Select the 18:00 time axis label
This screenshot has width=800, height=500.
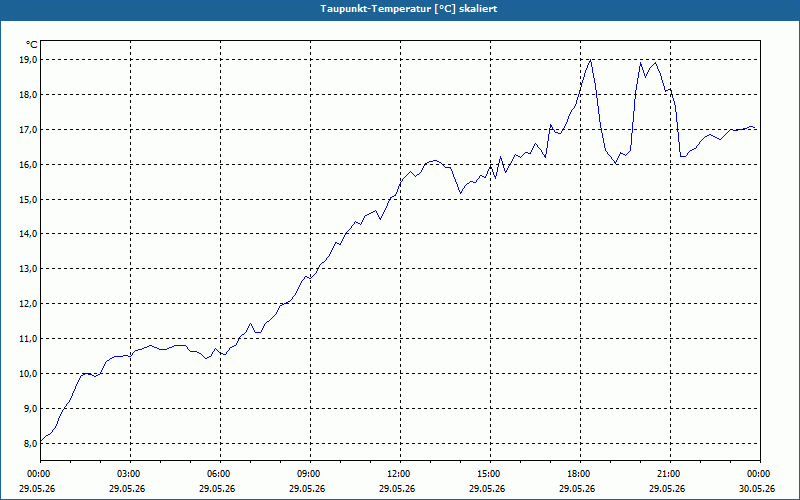pos(580,474)
